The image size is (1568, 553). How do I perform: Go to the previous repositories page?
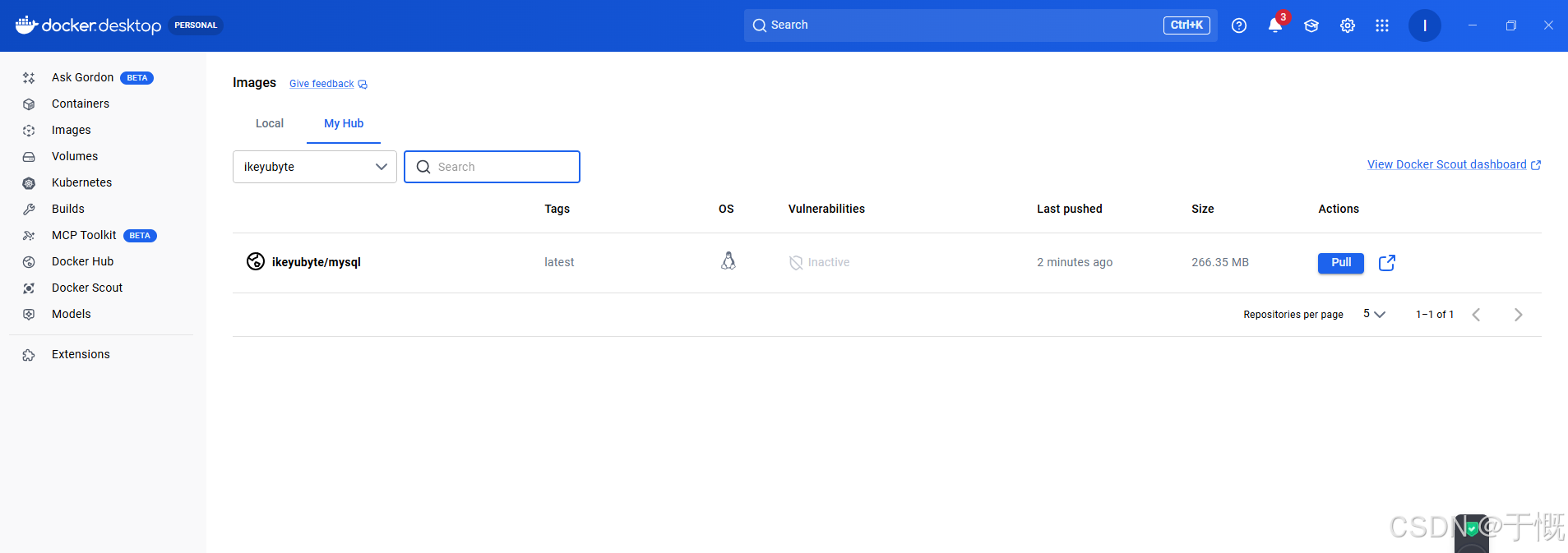[1476, 315]
